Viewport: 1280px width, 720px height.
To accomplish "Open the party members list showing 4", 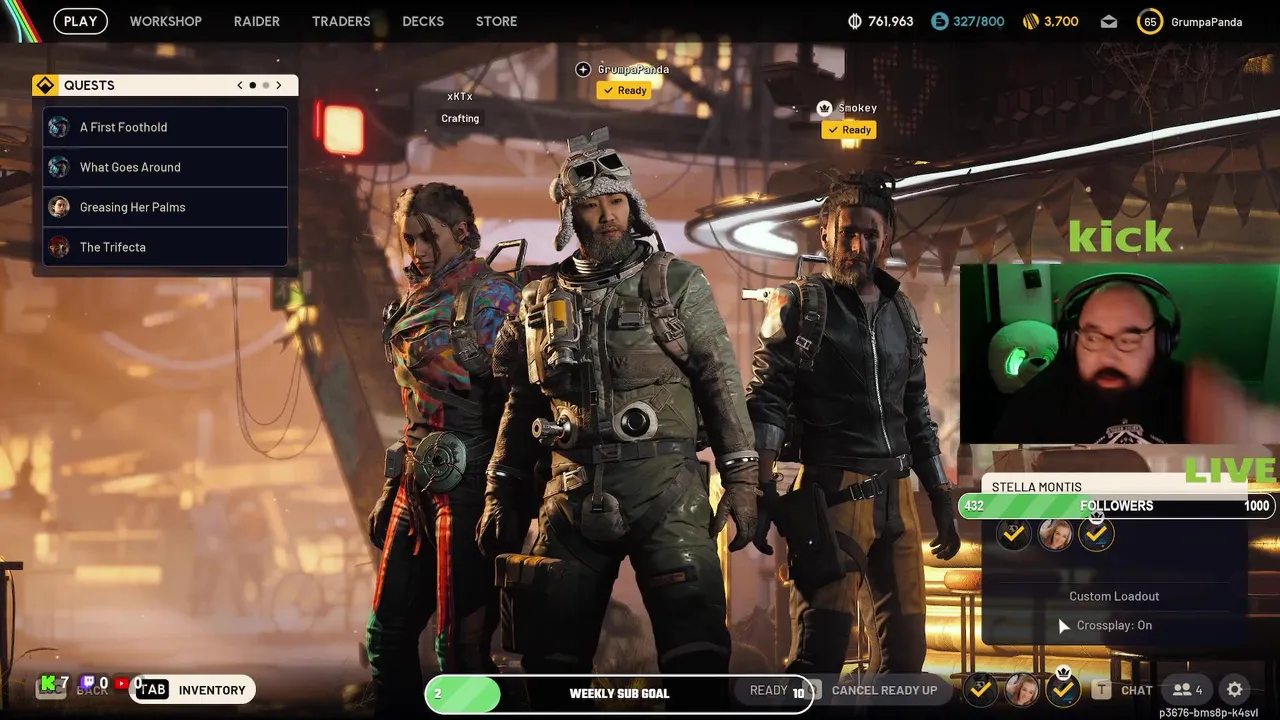I will pyautogui.click(x=1188, y=690).
